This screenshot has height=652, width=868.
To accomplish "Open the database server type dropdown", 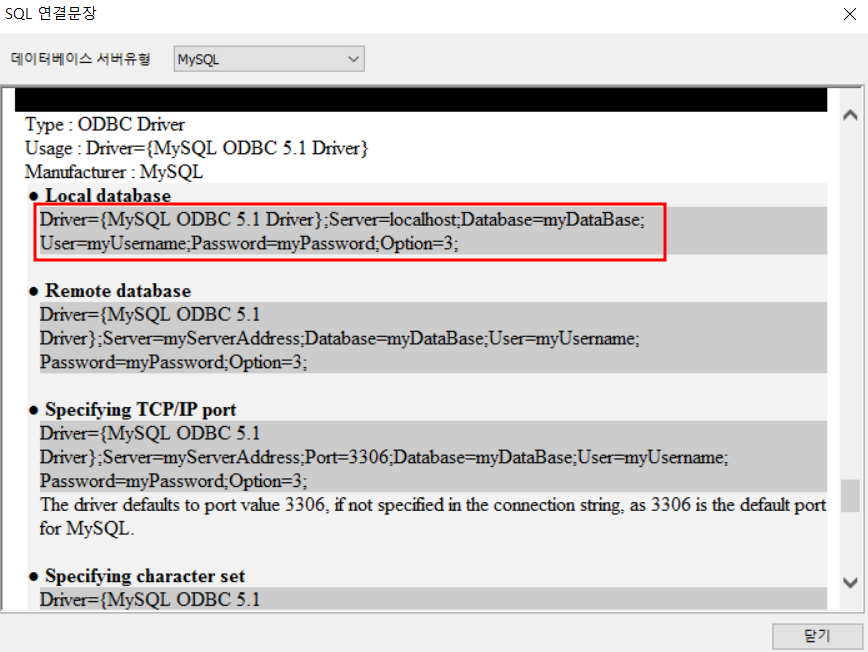I will tap(268, 59).
